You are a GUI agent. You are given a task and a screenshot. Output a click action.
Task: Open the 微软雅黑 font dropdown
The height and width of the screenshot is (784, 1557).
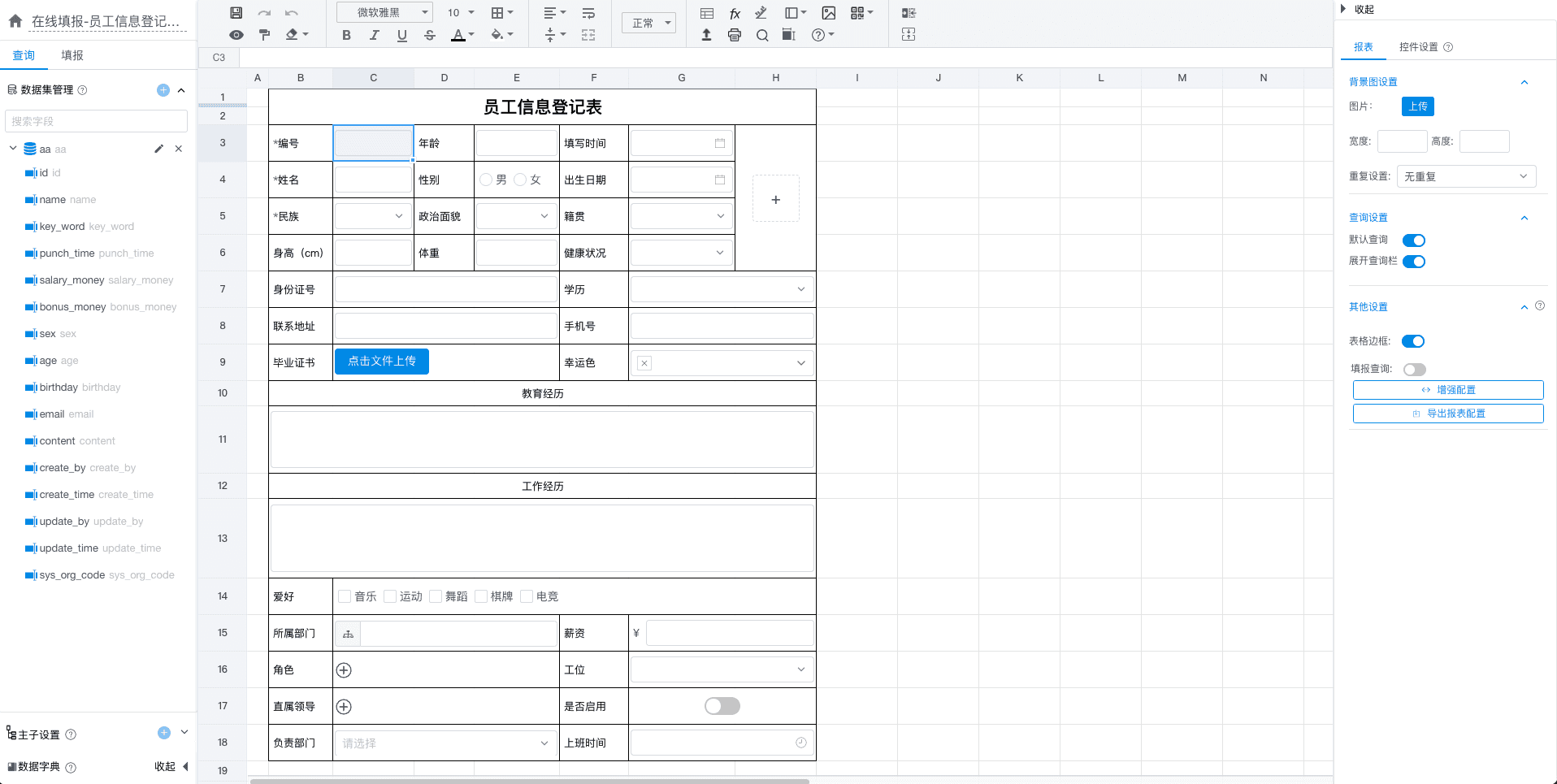pyautogui.click(x=384, y=13)
